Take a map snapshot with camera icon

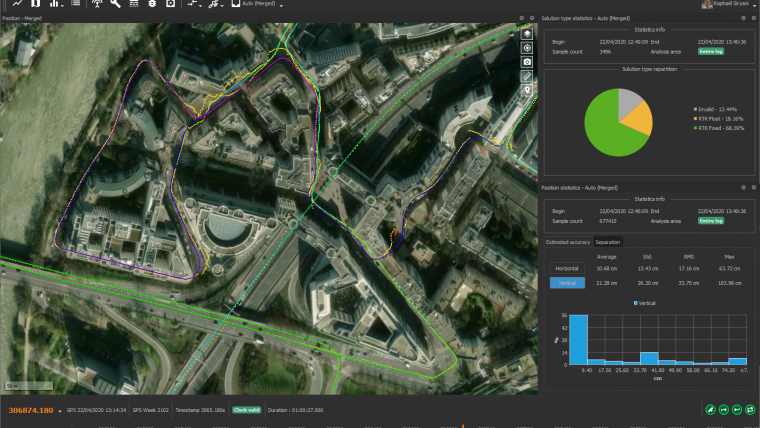pos(527,62)
